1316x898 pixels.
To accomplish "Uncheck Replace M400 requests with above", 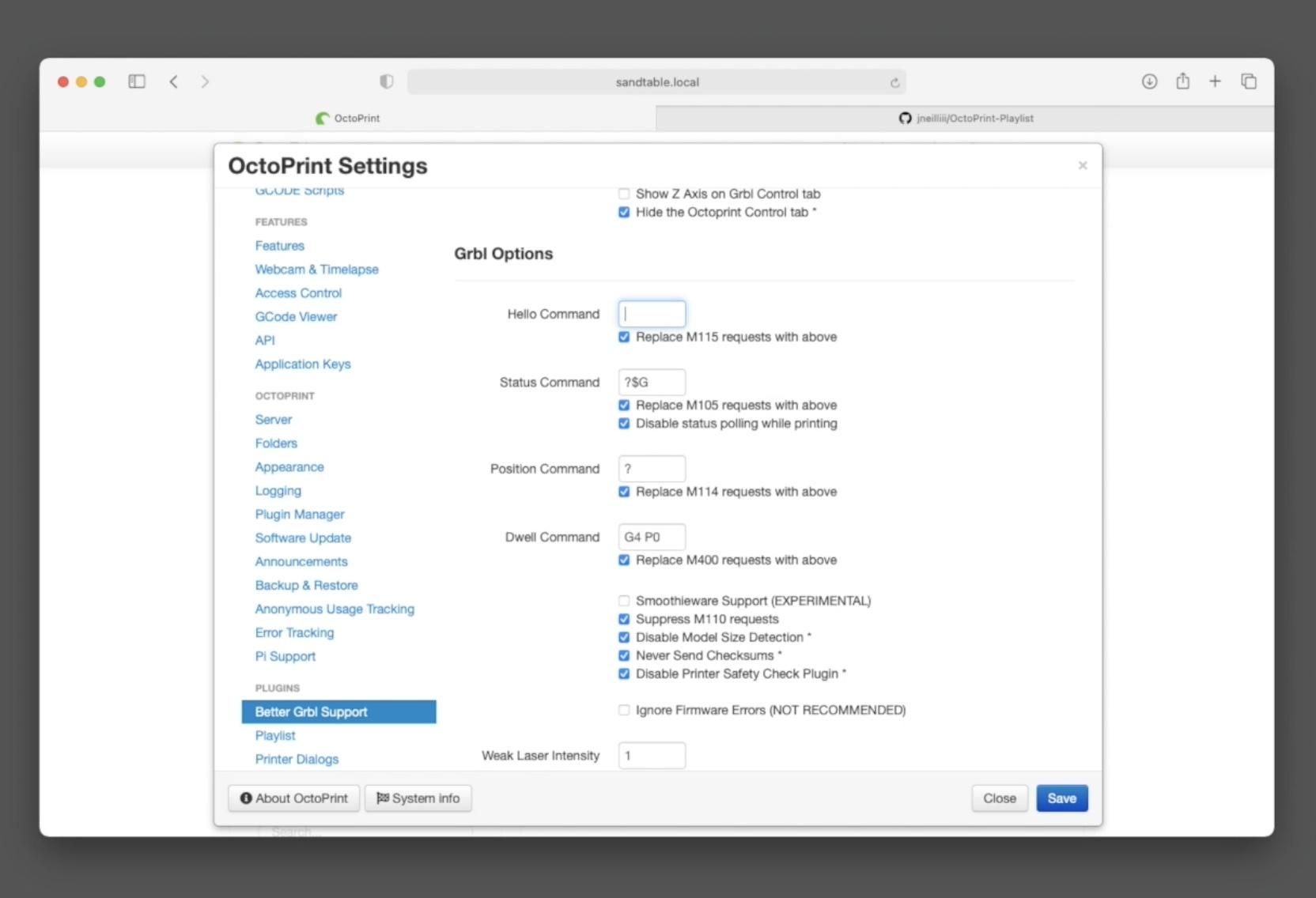I will point(624,560).
